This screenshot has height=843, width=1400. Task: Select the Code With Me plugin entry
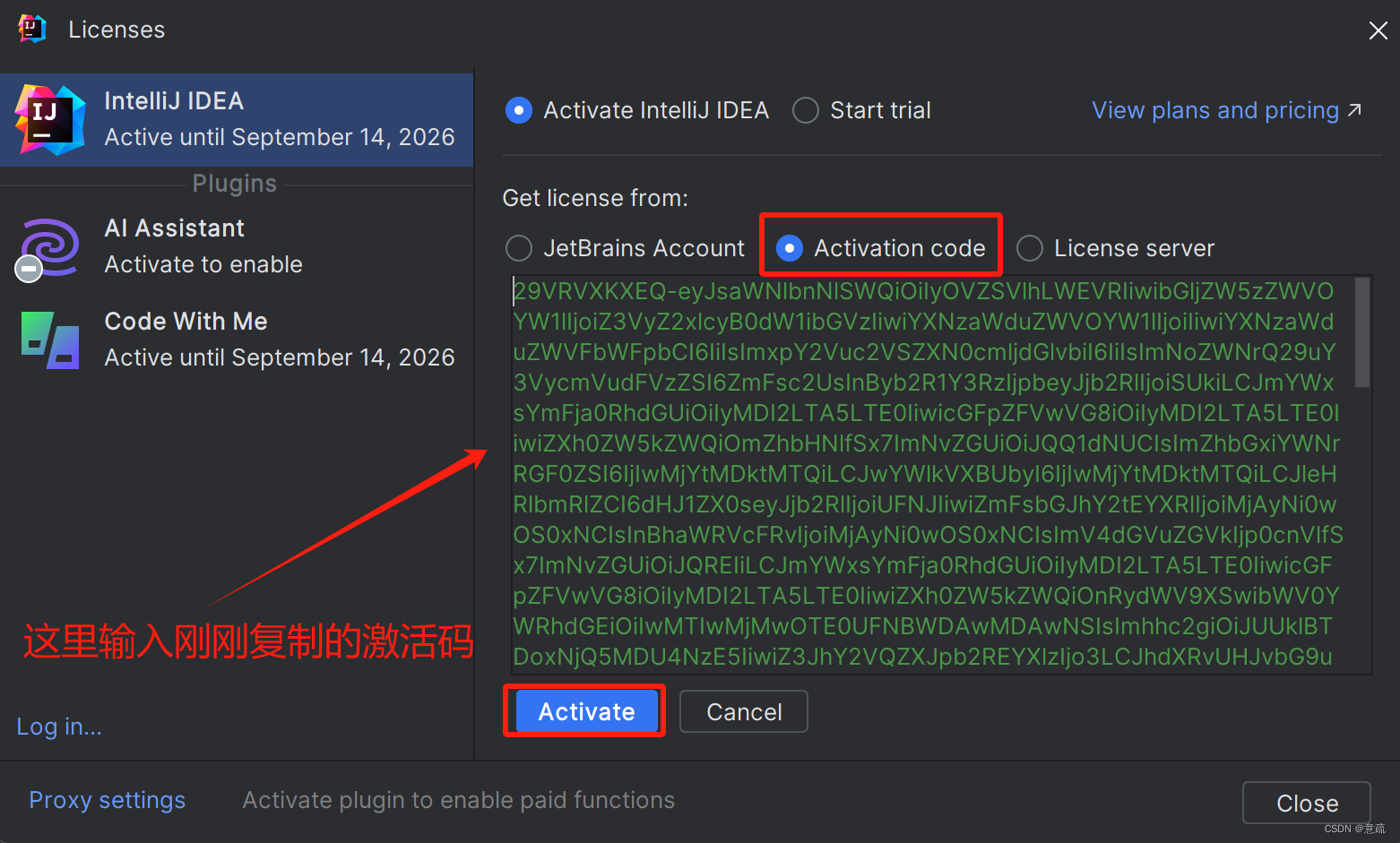(x=237, y=340)
